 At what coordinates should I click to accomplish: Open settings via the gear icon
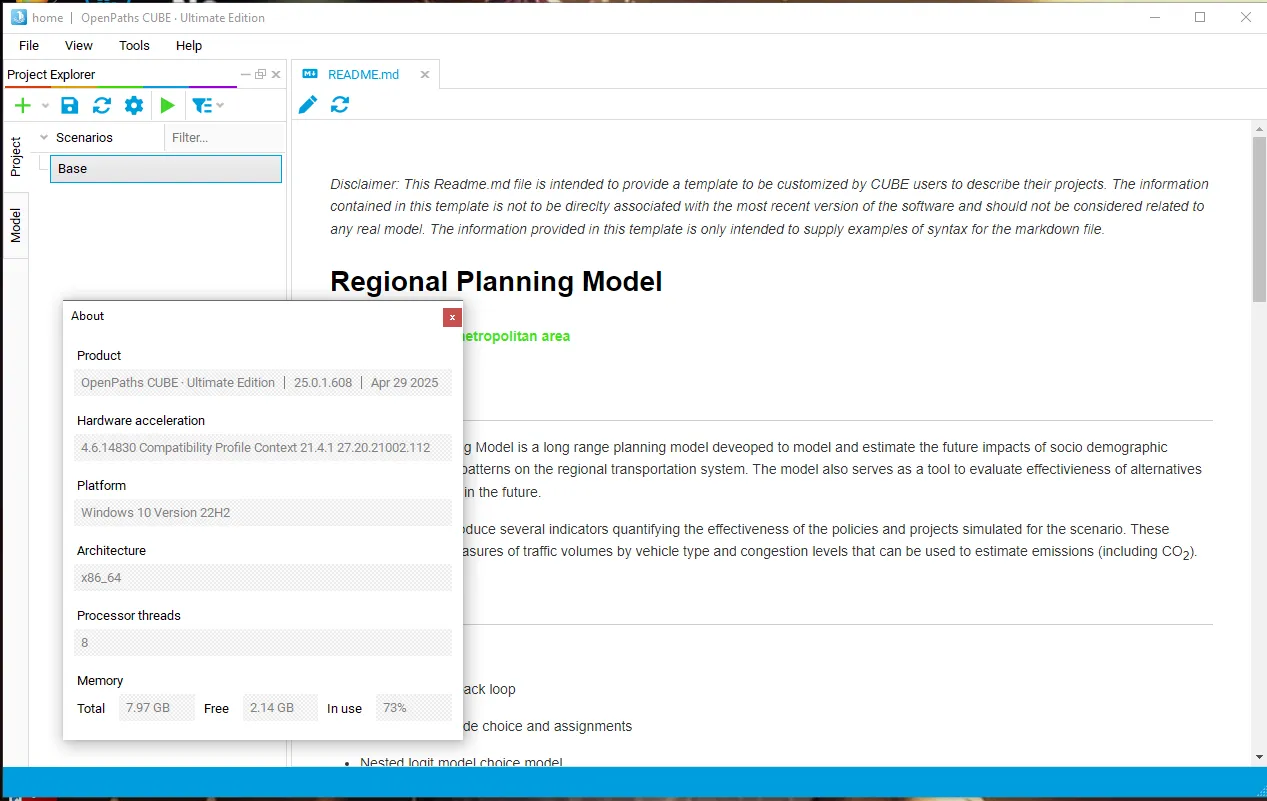tap(134, 106)
